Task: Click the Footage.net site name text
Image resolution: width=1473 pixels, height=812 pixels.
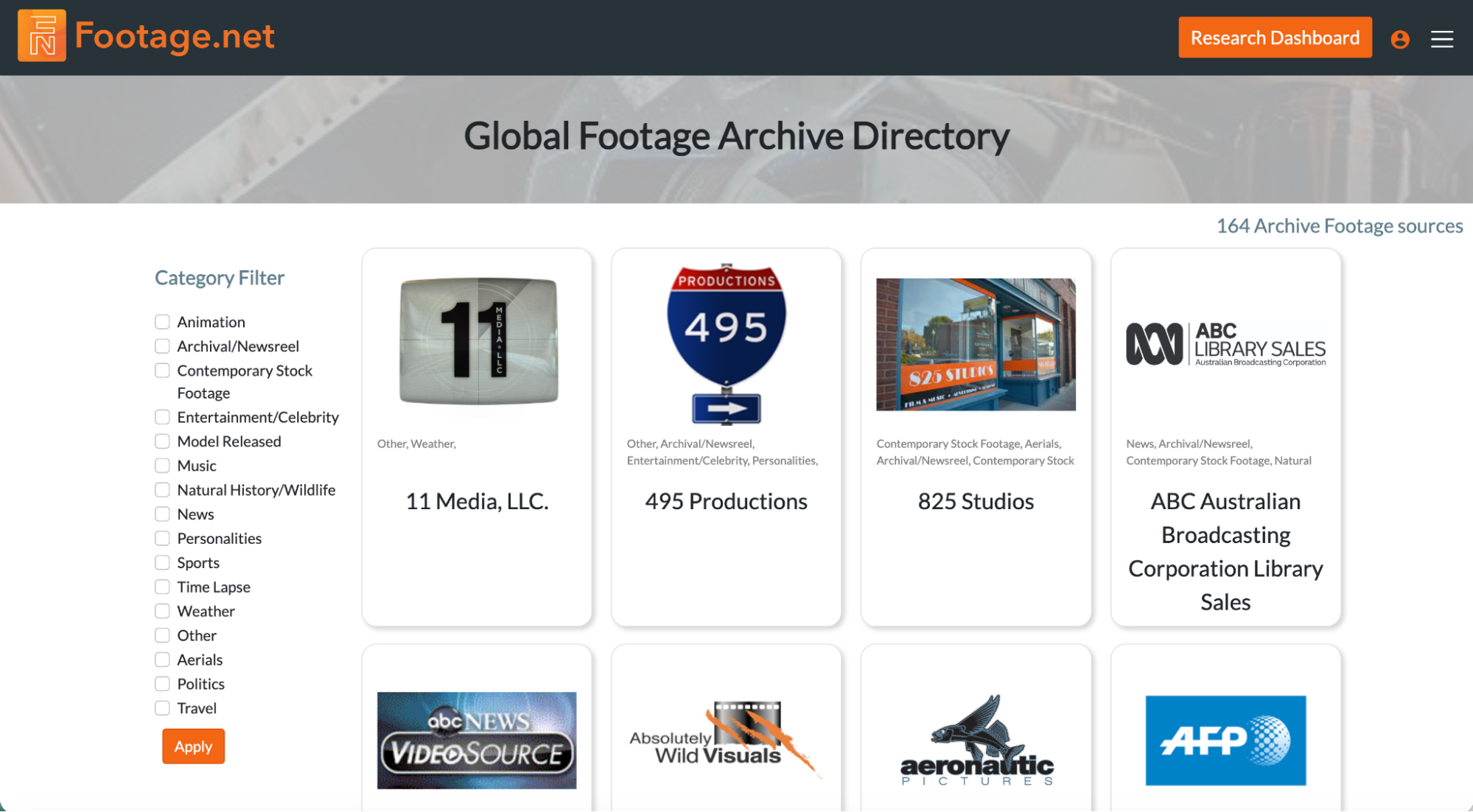Action: pyautogui.click(x=175, y=36)
